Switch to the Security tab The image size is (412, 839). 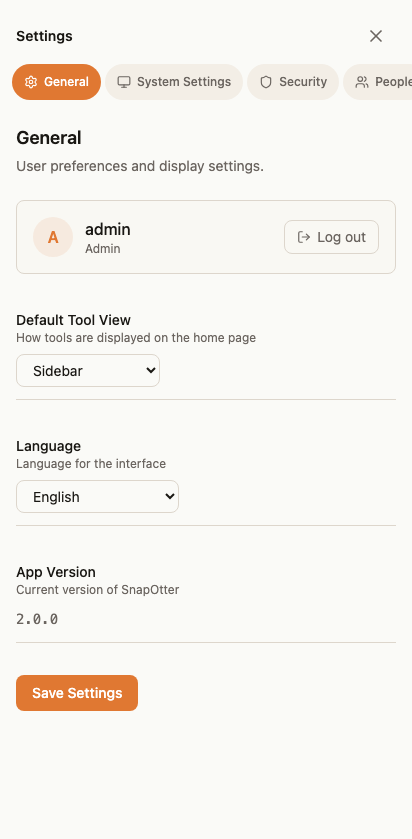pos(293,82)
